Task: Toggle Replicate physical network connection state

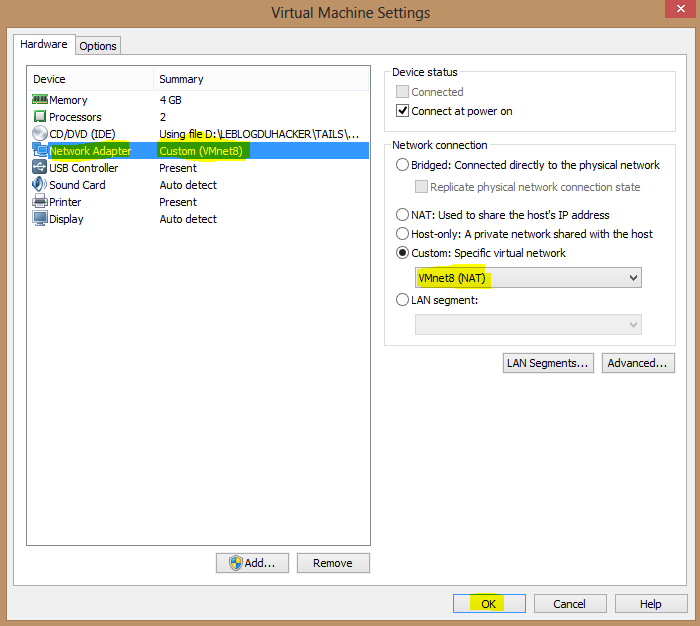Action: (421, 187)
